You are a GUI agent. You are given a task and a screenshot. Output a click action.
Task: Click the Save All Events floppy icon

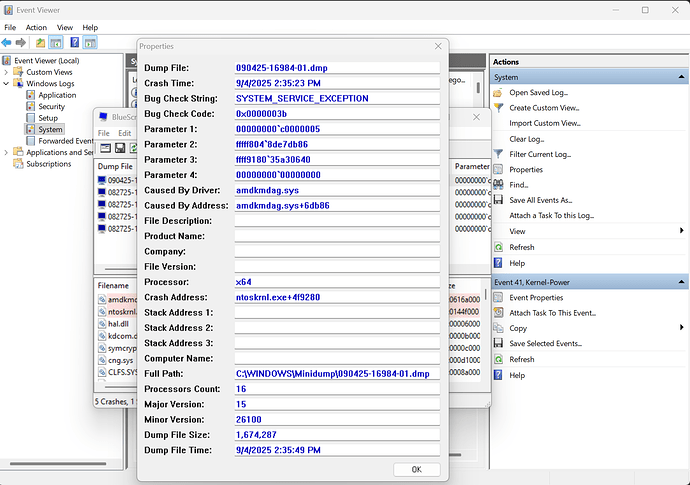click(498, 200)
